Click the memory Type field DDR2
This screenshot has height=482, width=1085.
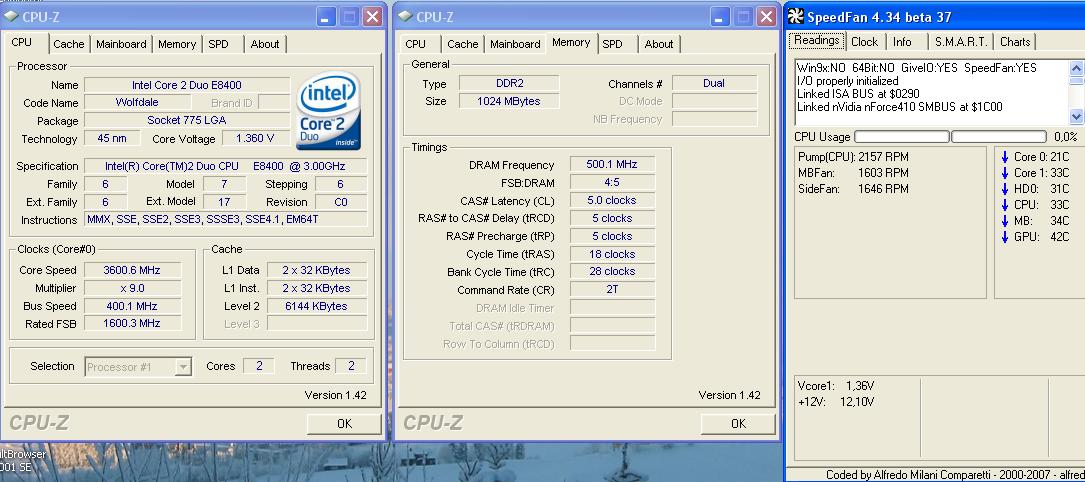(x=509, y=84)
